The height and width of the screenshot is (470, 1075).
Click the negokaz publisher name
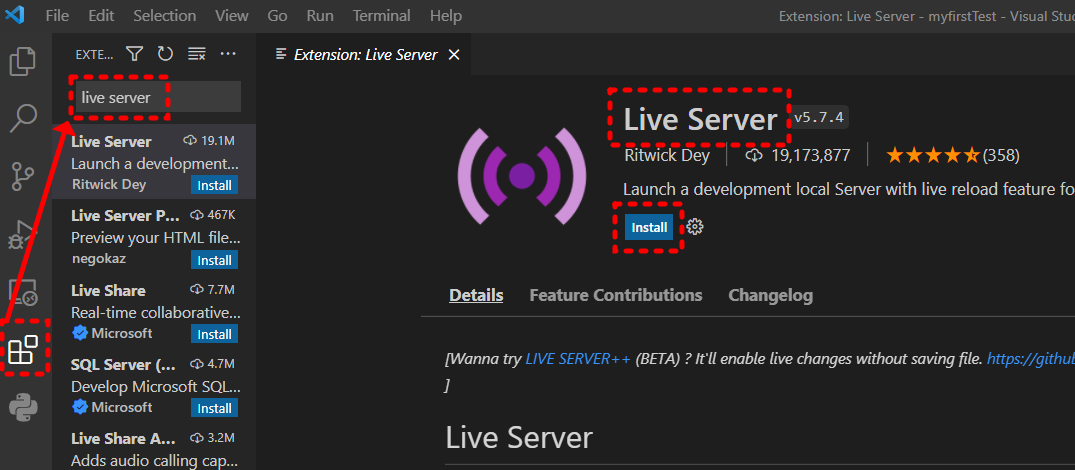pos(99,259)
